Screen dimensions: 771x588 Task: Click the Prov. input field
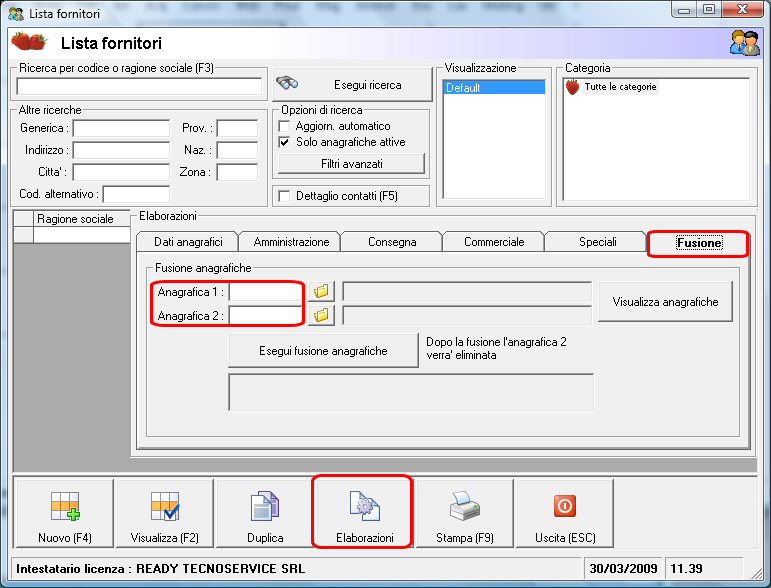tap(237, 128)
